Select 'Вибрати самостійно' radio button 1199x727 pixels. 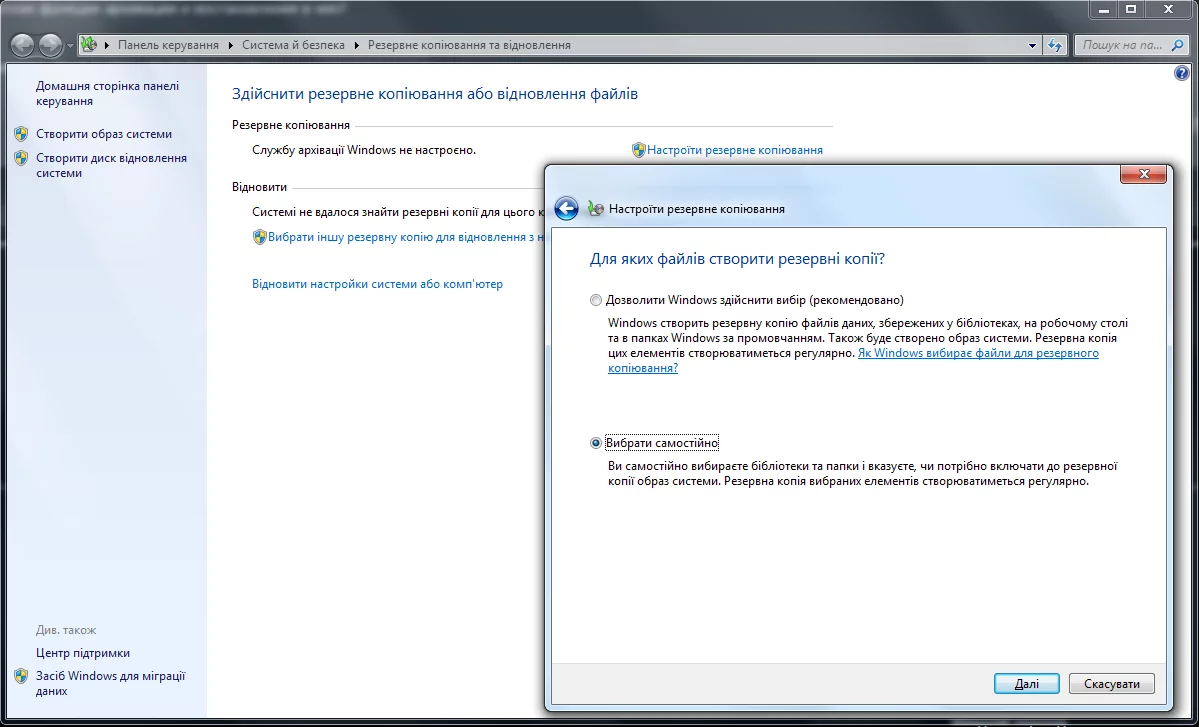point(596,443)
